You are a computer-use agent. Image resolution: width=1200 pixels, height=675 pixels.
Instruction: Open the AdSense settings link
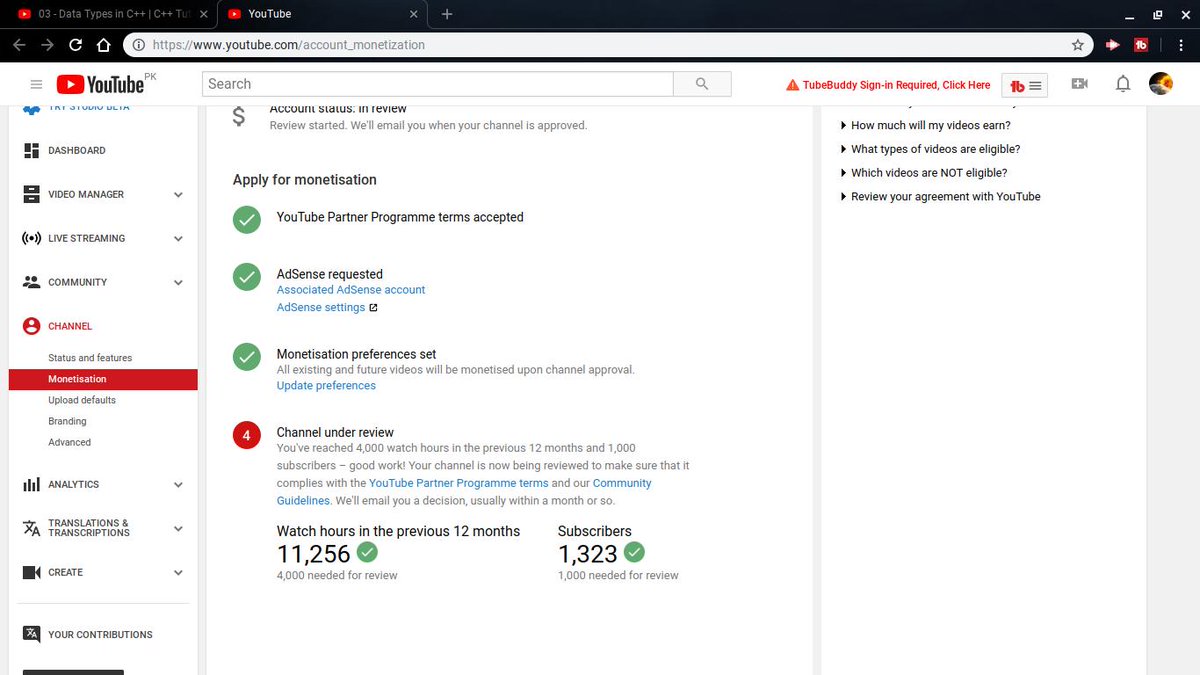tap(321, 308)
